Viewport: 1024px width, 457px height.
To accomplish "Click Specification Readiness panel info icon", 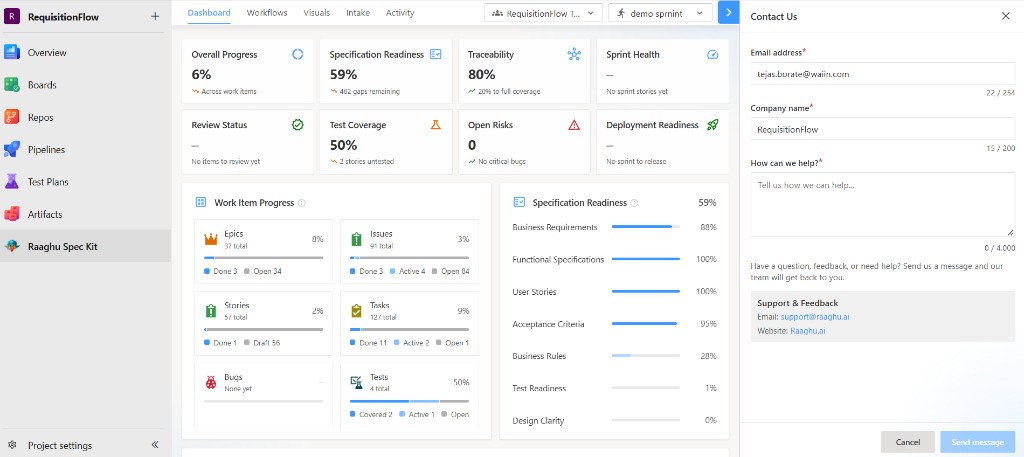I will (634, 203).
